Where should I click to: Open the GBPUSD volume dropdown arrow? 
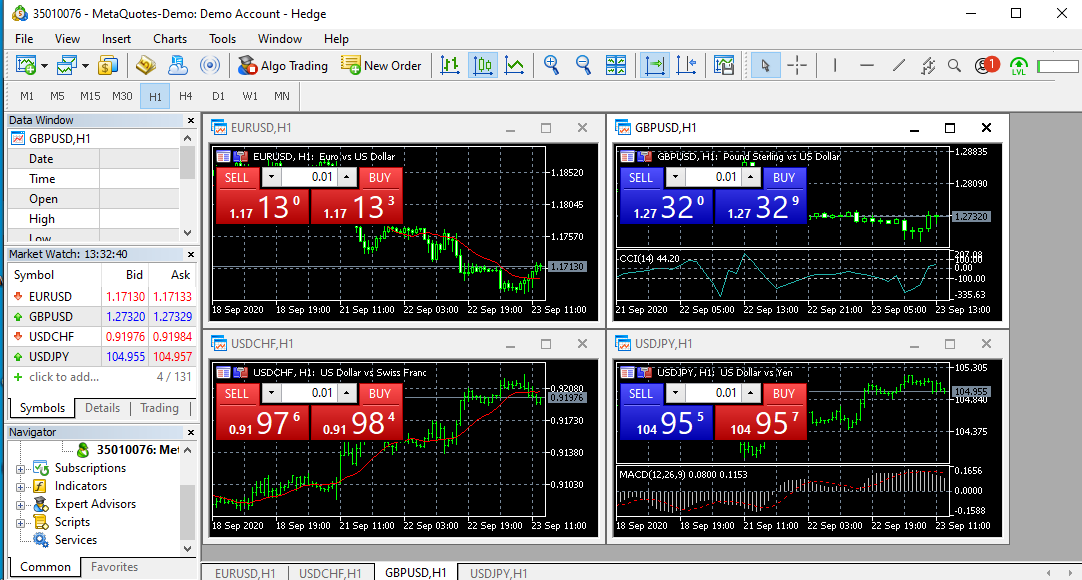pyautogui.click(x=675, y=177)
